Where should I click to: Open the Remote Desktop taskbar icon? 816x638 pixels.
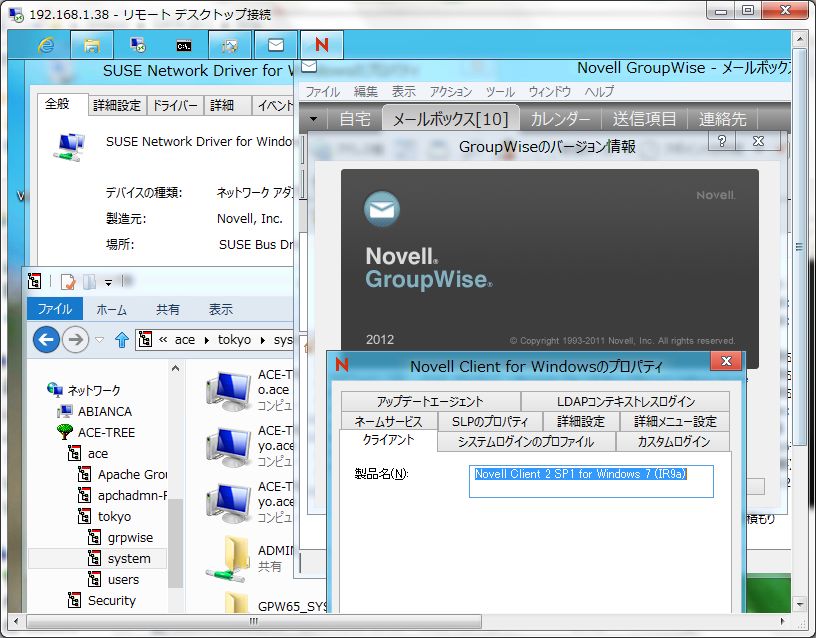coord(138,45)
